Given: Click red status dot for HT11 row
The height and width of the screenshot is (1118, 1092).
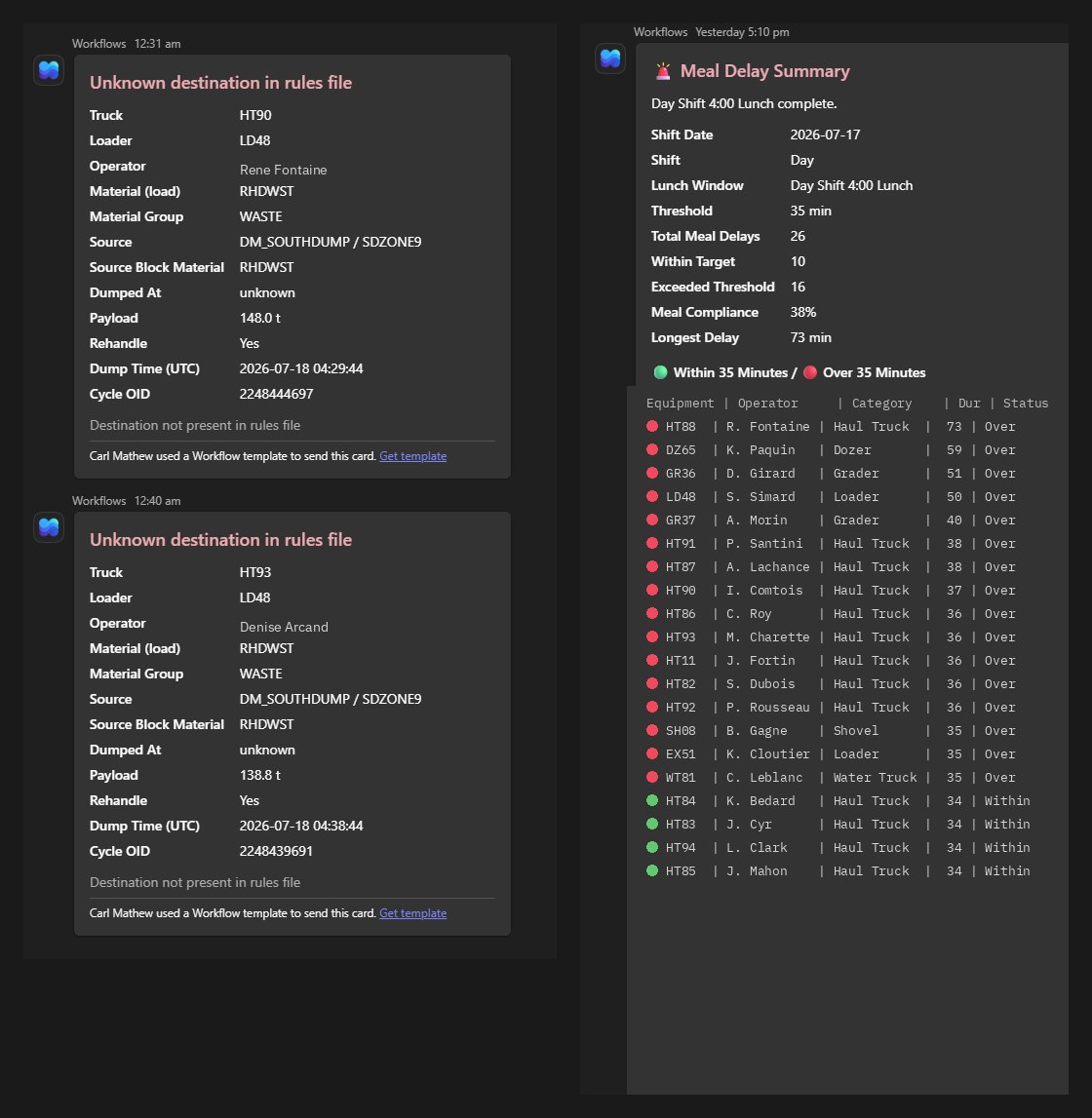Looking at the screenshot, I should point(652,660).
